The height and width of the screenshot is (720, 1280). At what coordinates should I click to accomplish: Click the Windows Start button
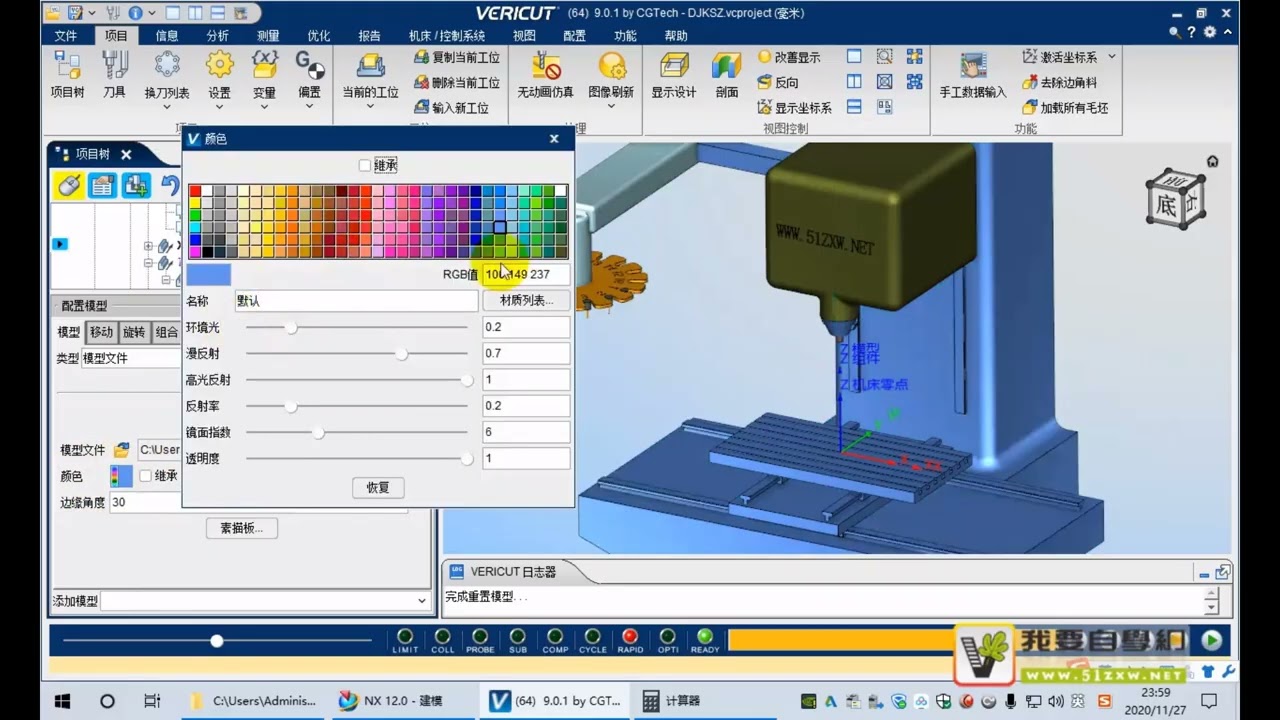pos(62,700)
